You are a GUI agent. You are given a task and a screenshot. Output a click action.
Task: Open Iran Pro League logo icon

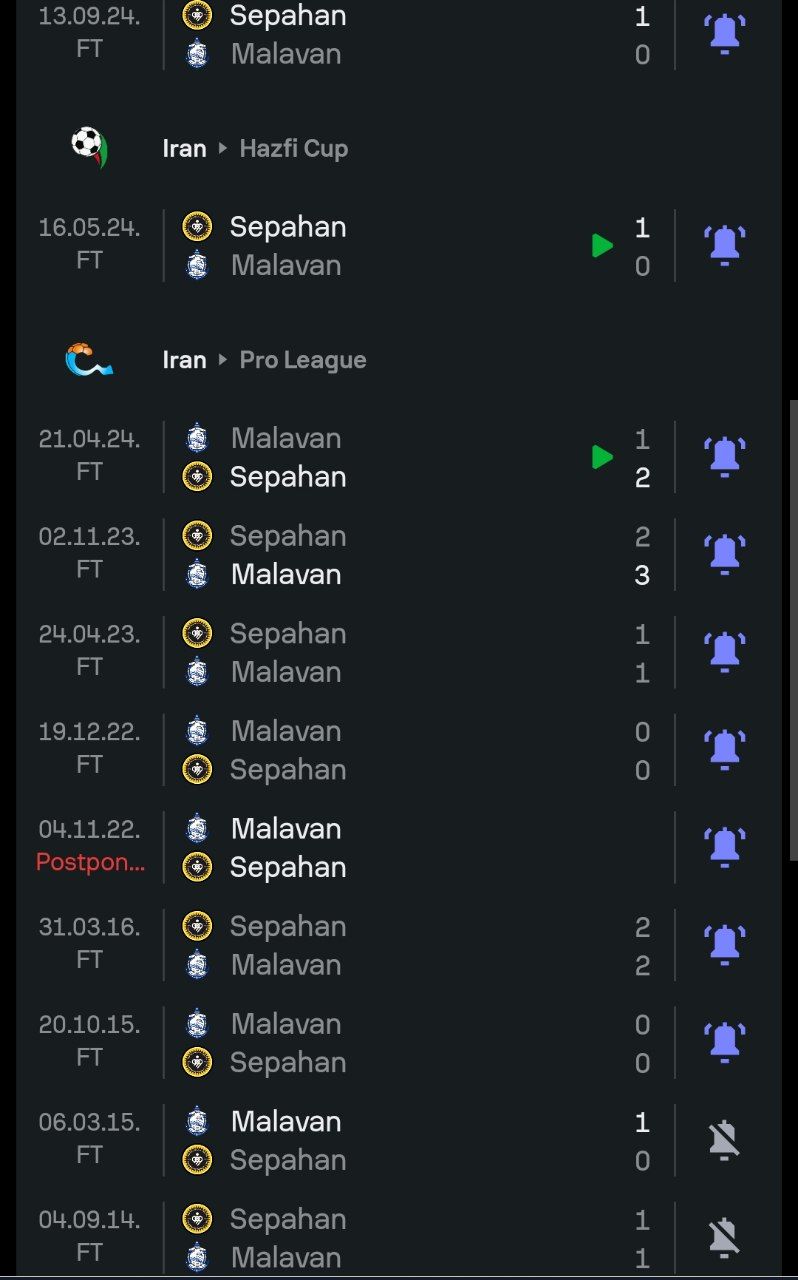[x=89, y=360]
